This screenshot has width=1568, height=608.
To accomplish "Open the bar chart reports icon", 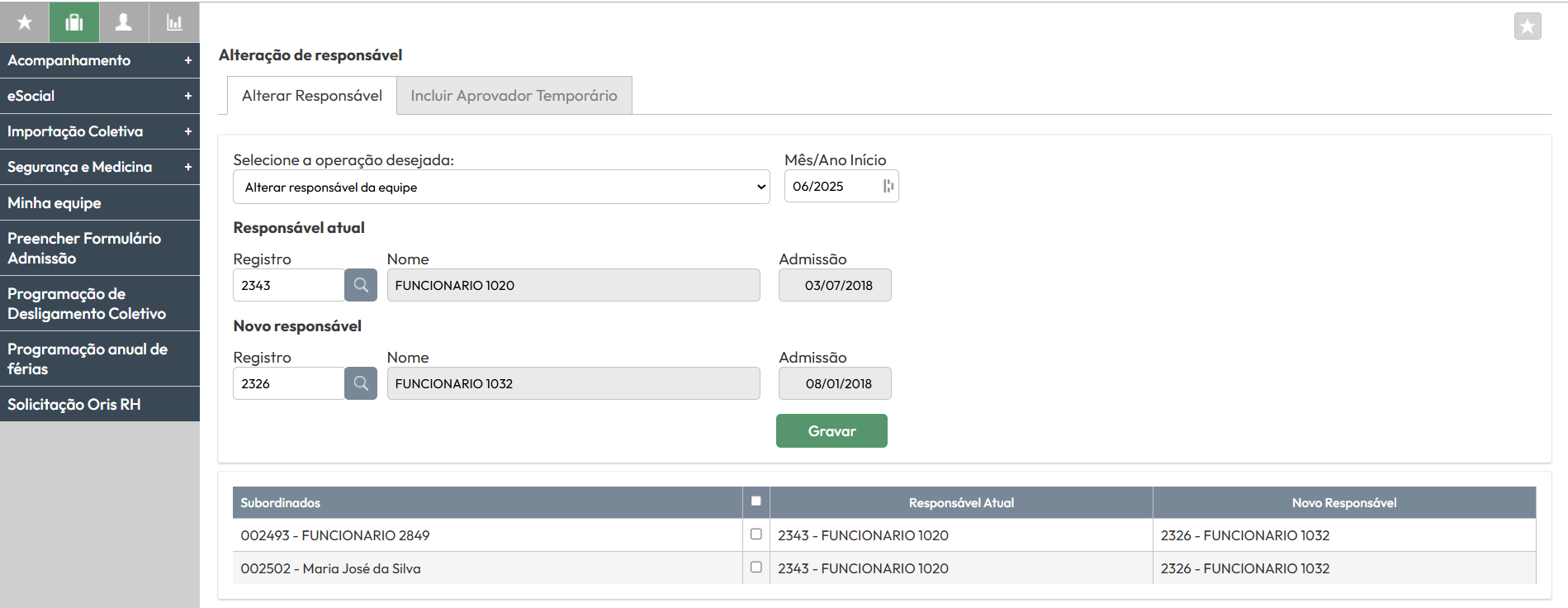I will pyautogui.click(x=174, y=22).
